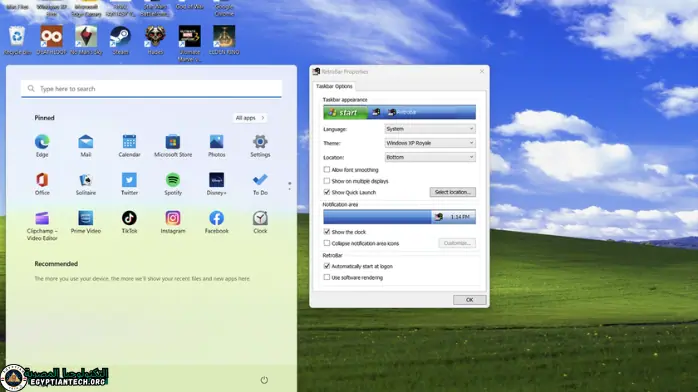Screen dimensions: 698x392
Task: Open Microsoft Store pinned app
Action: (173, 146)
